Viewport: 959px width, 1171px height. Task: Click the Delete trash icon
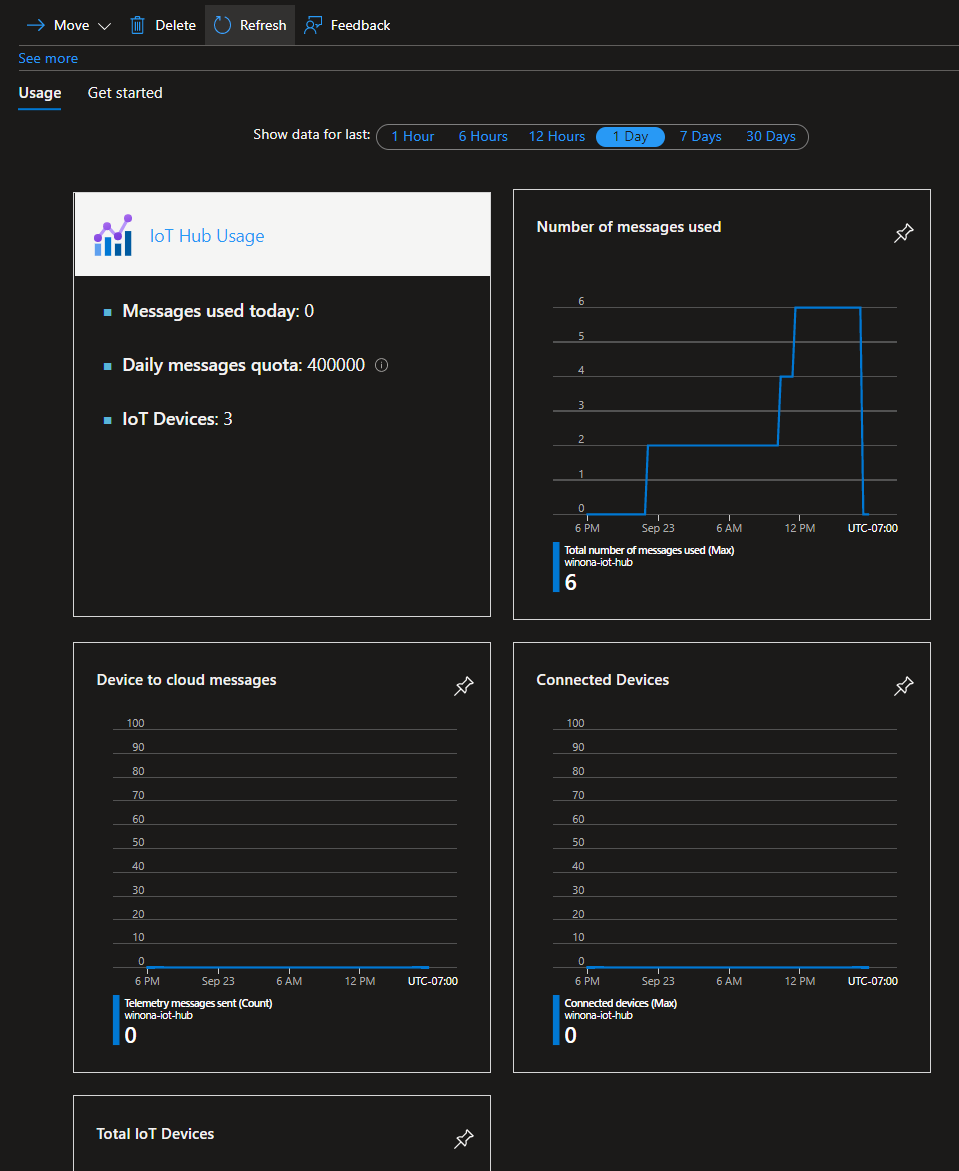(137, 25)
